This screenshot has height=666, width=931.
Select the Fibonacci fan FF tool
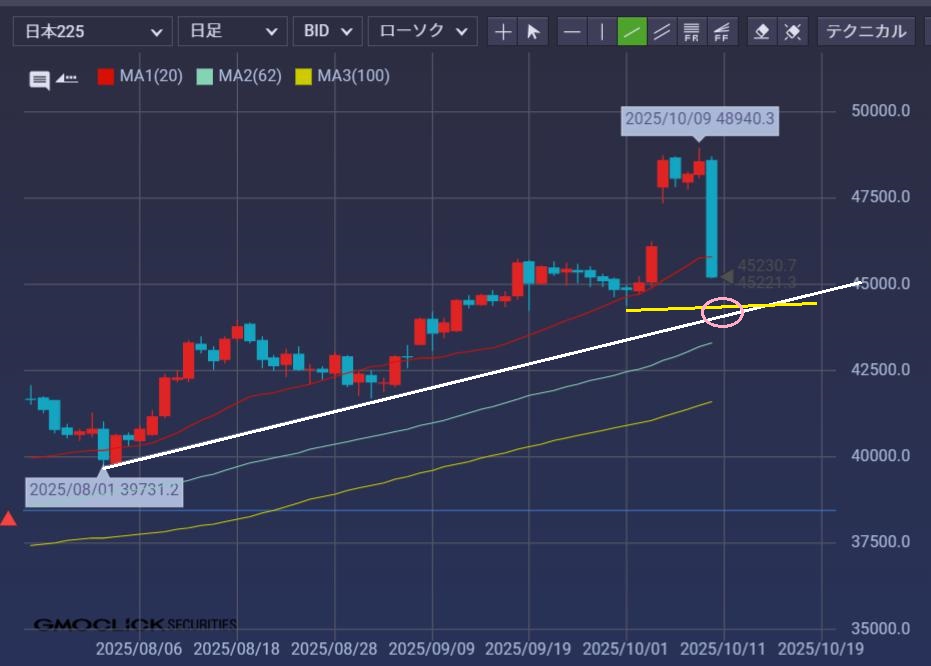pos(721,32)
